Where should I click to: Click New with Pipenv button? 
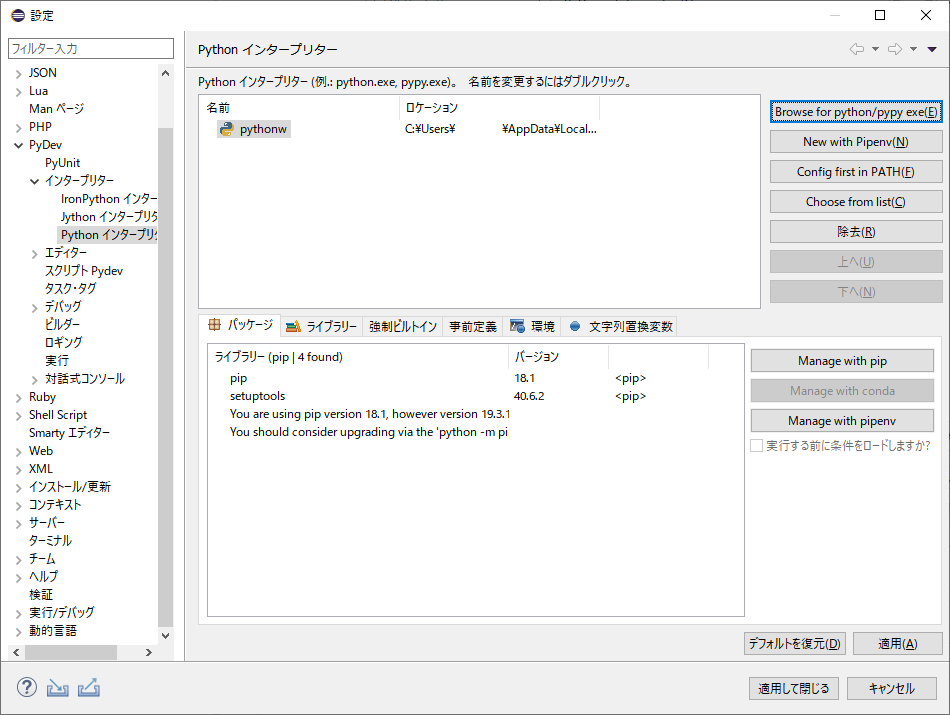(856, 142)
